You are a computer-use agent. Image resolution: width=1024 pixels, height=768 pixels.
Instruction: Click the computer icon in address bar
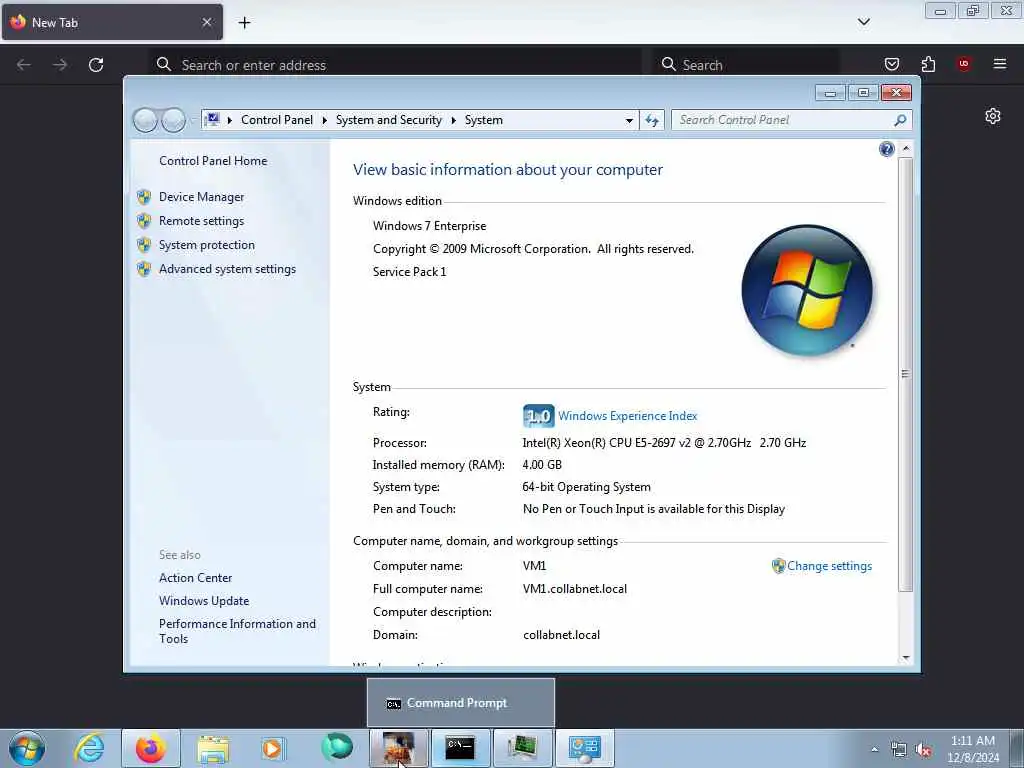[212, 120]
